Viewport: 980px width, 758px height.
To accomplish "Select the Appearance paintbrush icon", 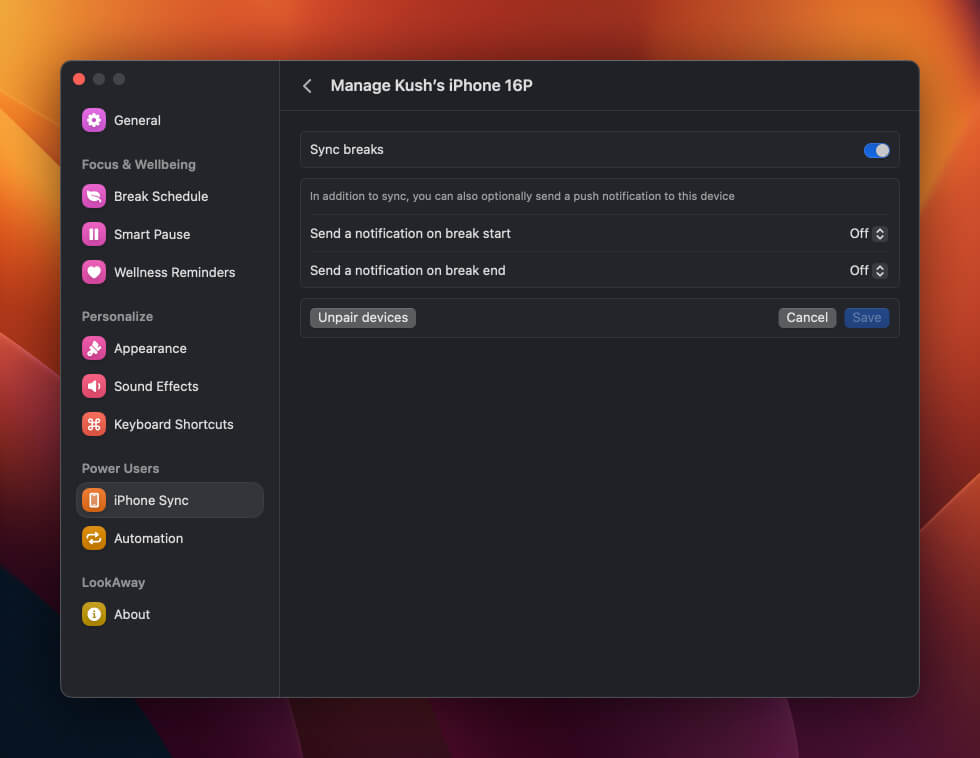I will (x=93, y=348).
